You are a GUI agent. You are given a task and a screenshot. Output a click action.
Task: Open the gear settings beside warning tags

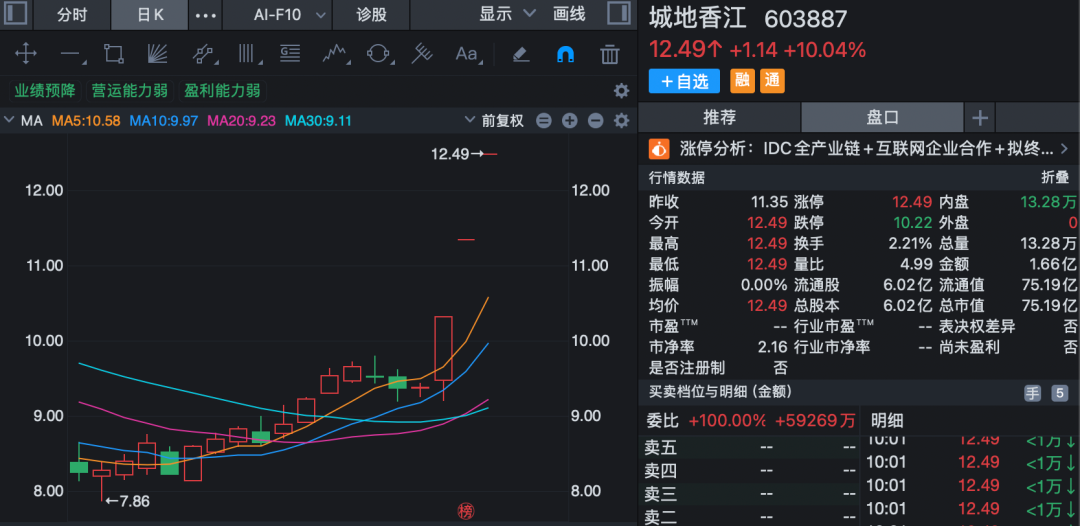coord(621,91)
